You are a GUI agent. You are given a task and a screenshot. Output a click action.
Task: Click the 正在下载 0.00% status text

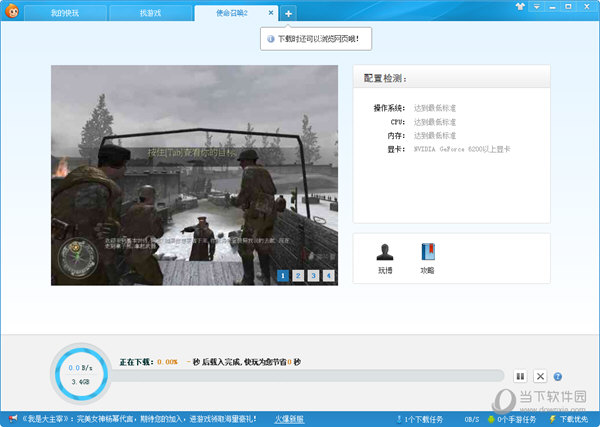(148, 362)
